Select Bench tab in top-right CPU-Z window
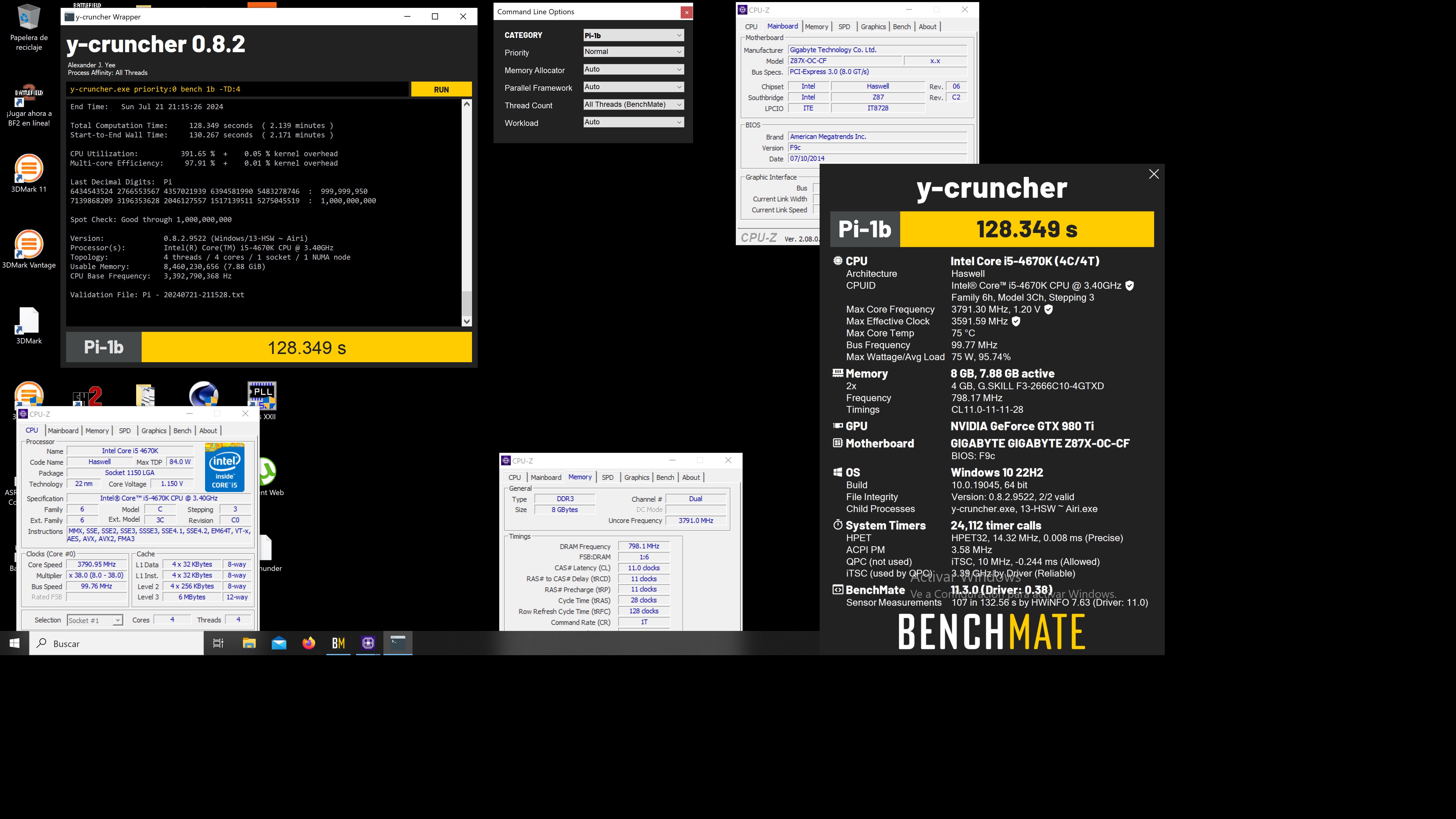 click(x=902, y=27)
